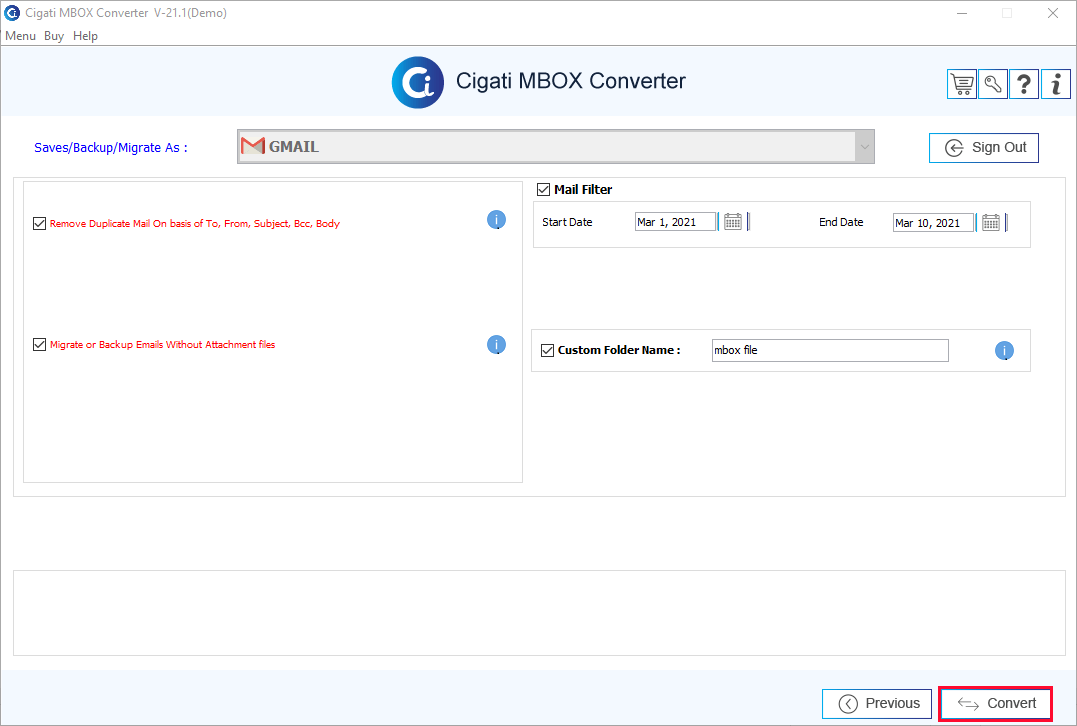Click the End Date field
The width and height of the screenshot is (1077, 726).
[933, 223]
